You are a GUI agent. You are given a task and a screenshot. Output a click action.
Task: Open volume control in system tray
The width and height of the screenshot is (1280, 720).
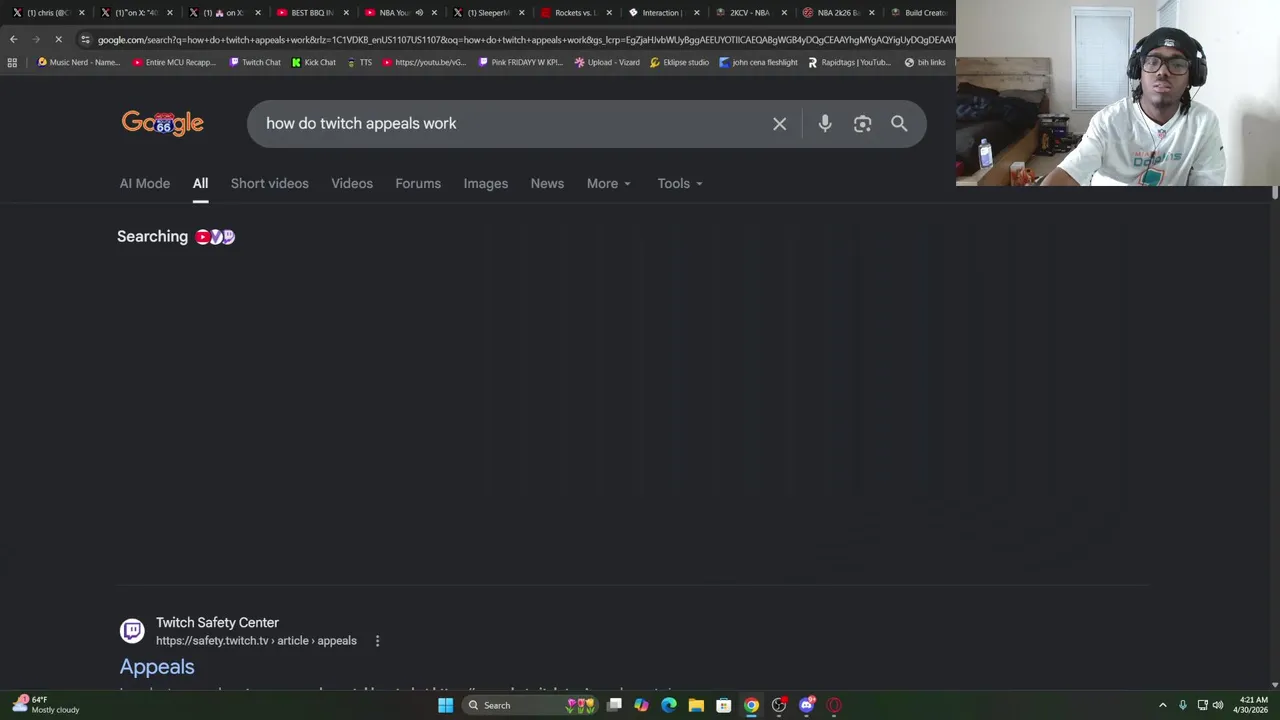(1218, 705)
